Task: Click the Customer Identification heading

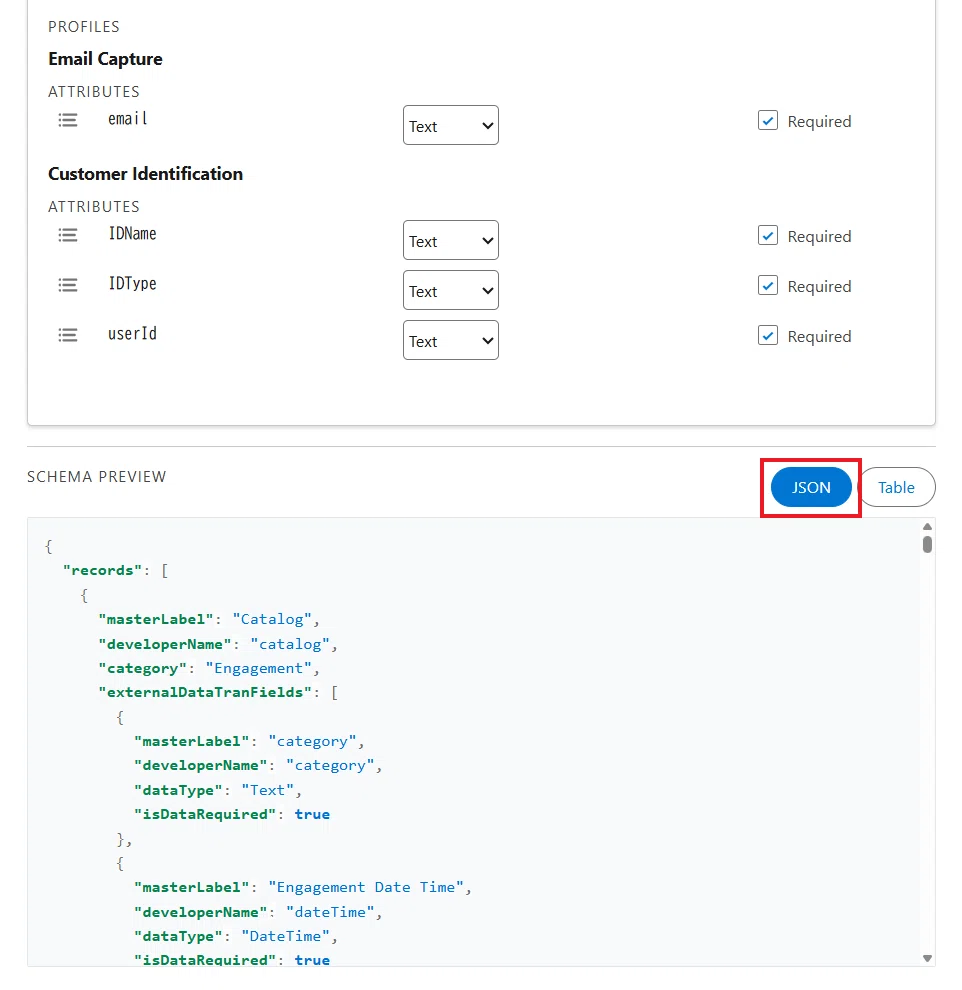Action: pos(146,174)
